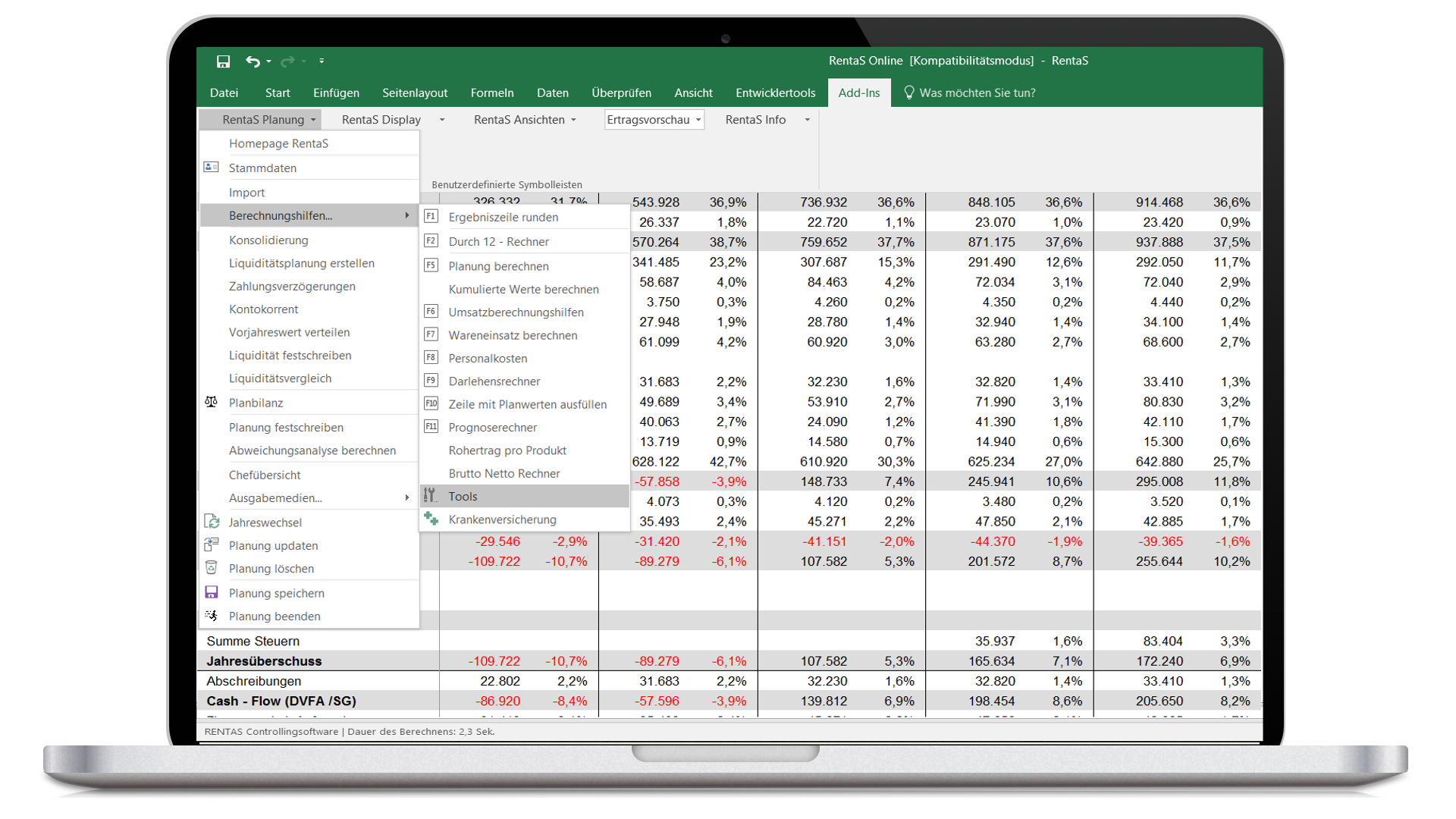The width and height of the screenshot is (1456, 819).
Task: Switch to the Ansicht tab
Action: 693,93
